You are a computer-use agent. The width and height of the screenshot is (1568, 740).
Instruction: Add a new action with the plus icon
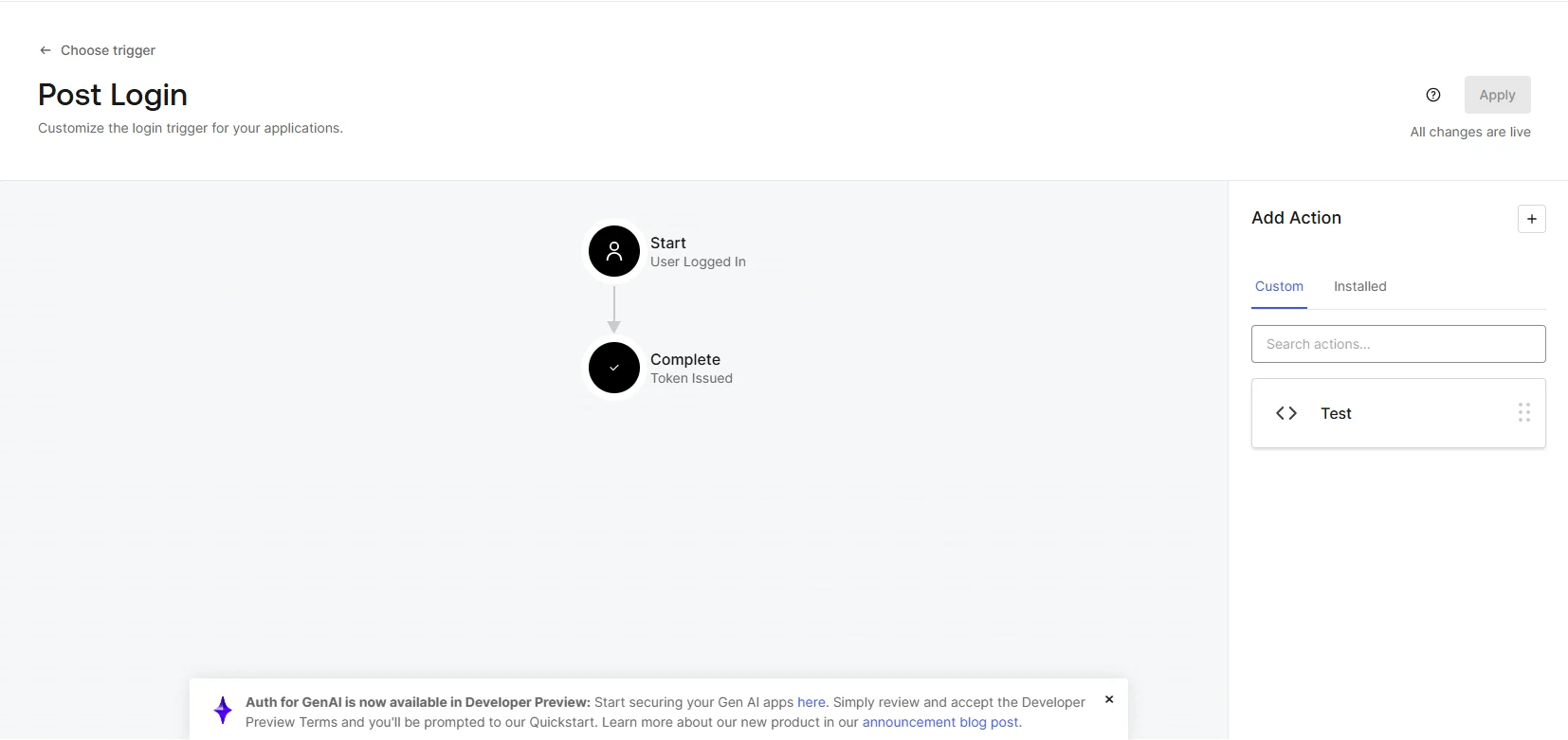pos(1532,219)
